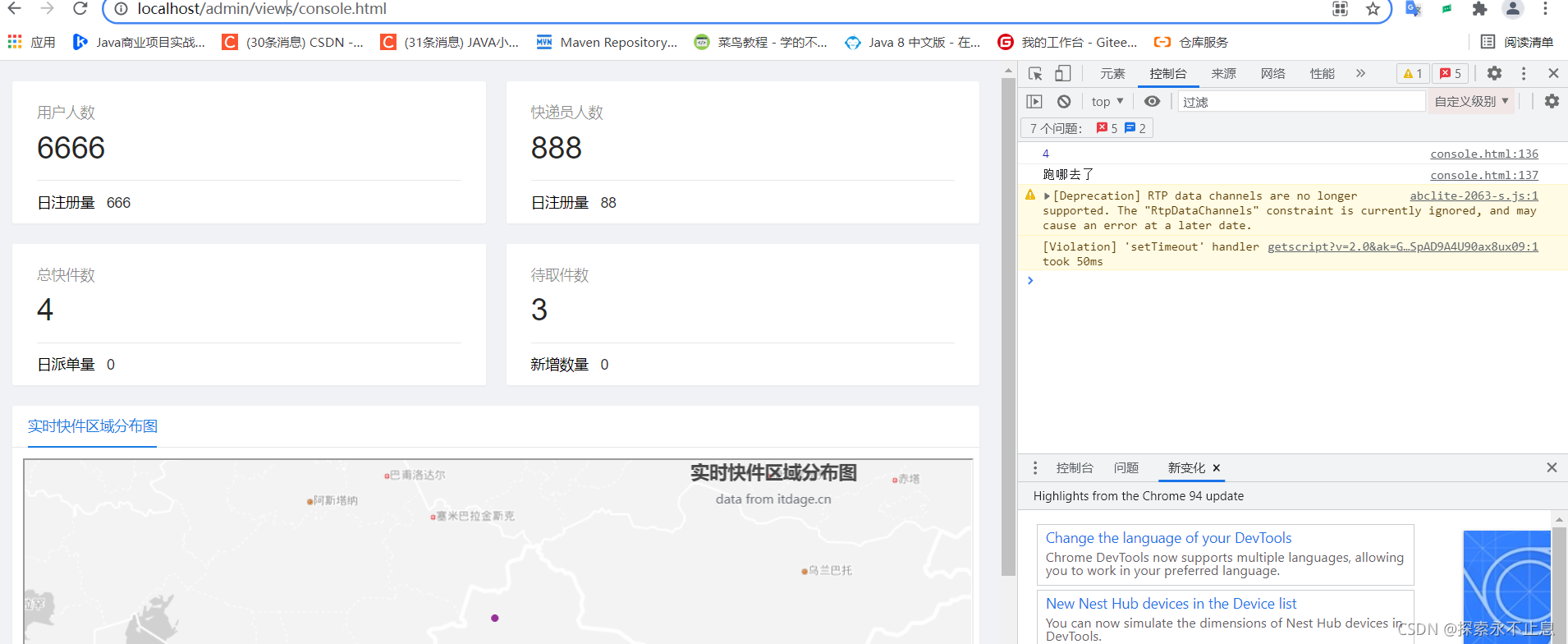Reload the page with refresh icon
The image size is (1568, 644).
(80, 8)
